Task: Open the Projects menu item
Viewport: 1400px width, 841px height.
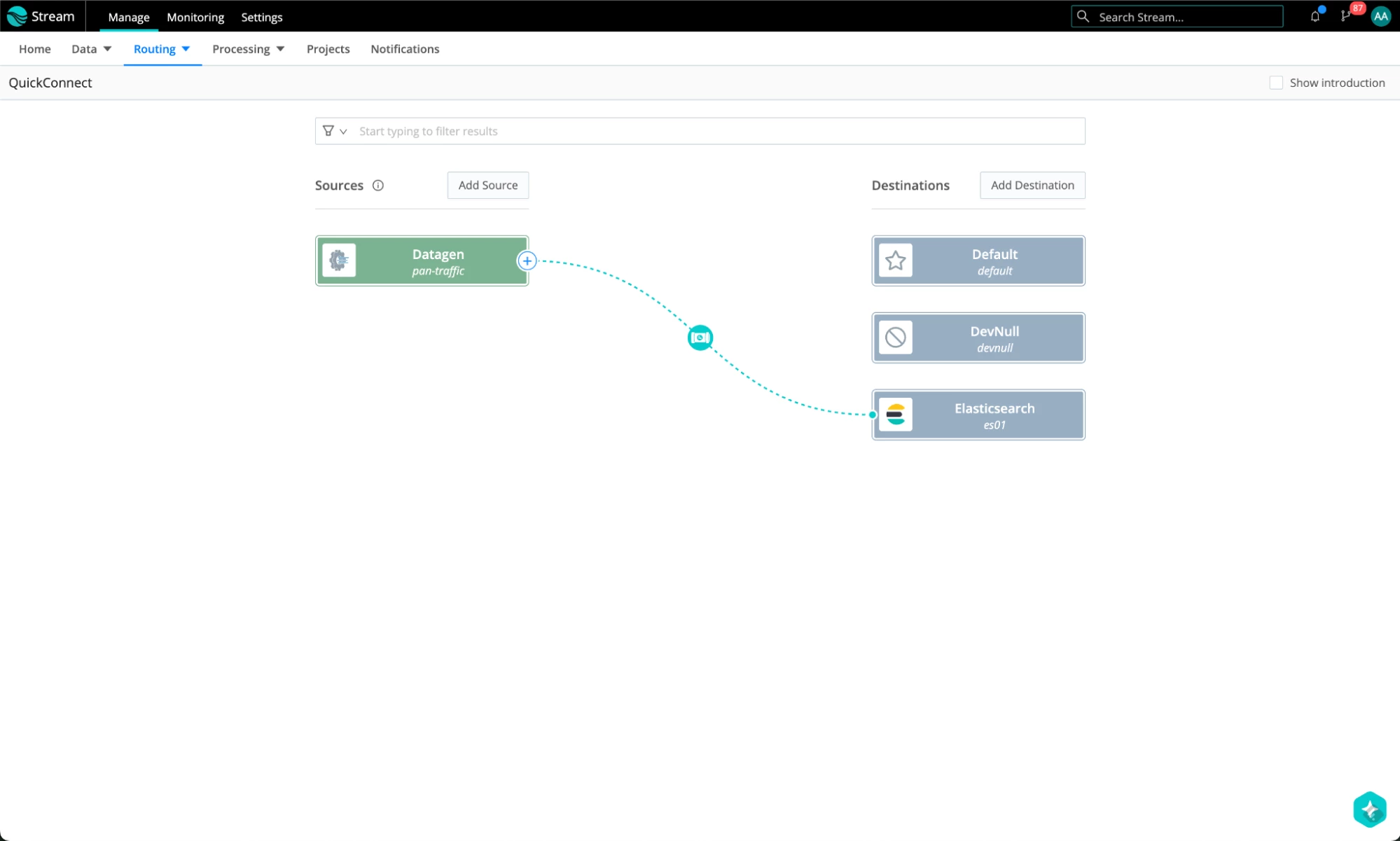Action: click(x=328, y=49)
